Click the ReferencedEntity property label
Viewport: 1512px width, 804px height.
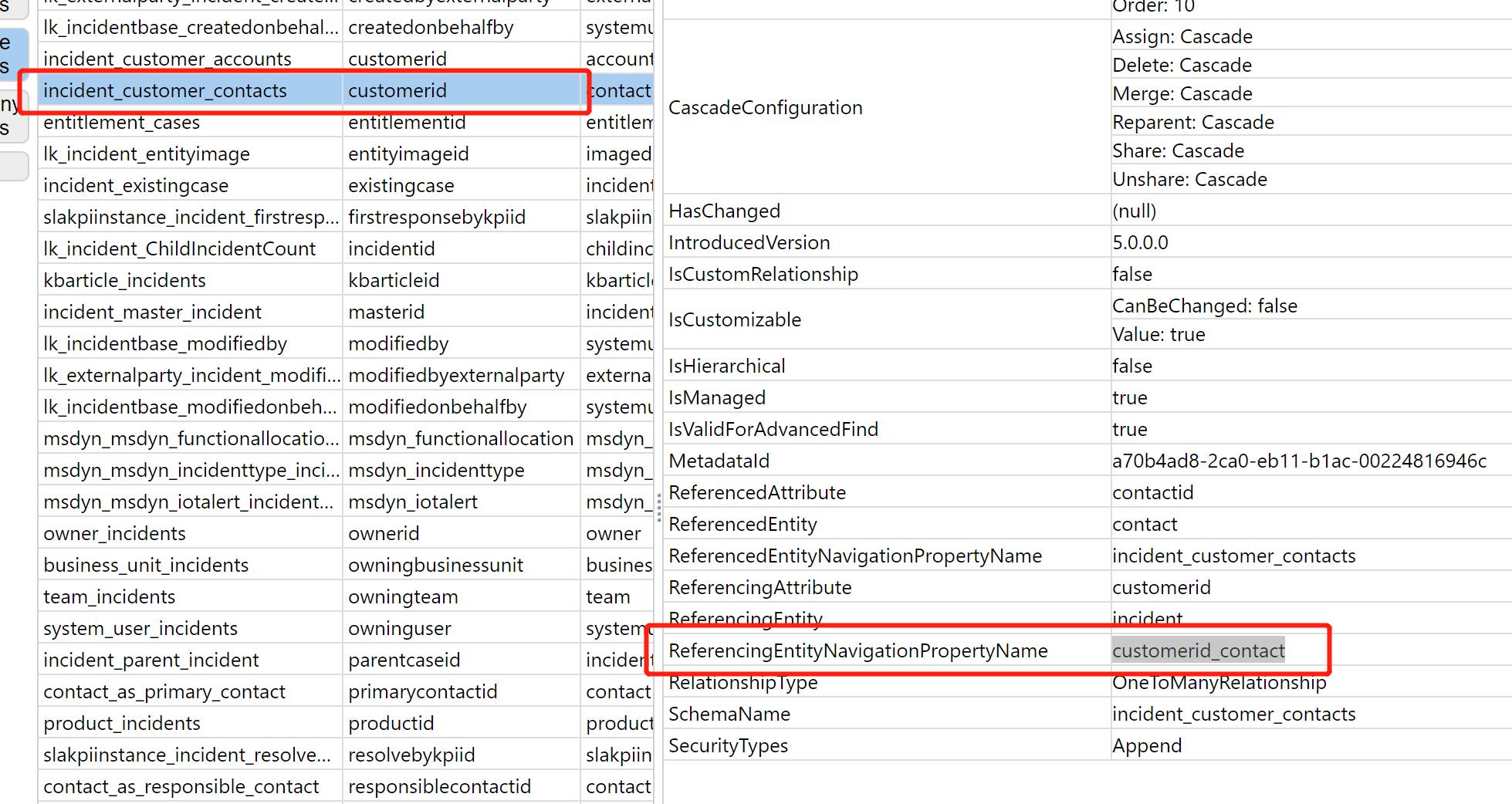742,524
